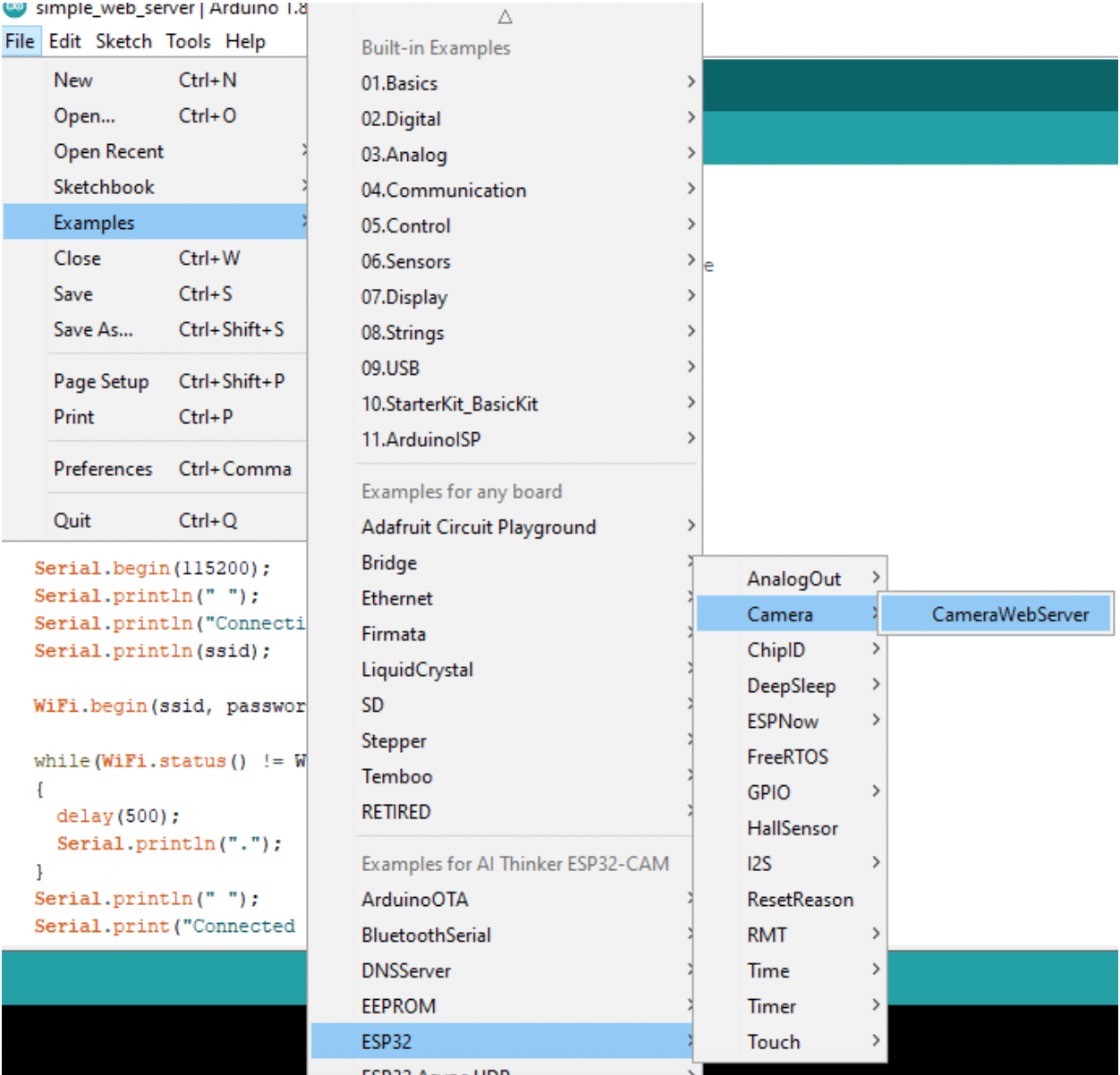
Task: Click the code line "Serial.begin(115200);"
Action: click(x=152, y=569)
